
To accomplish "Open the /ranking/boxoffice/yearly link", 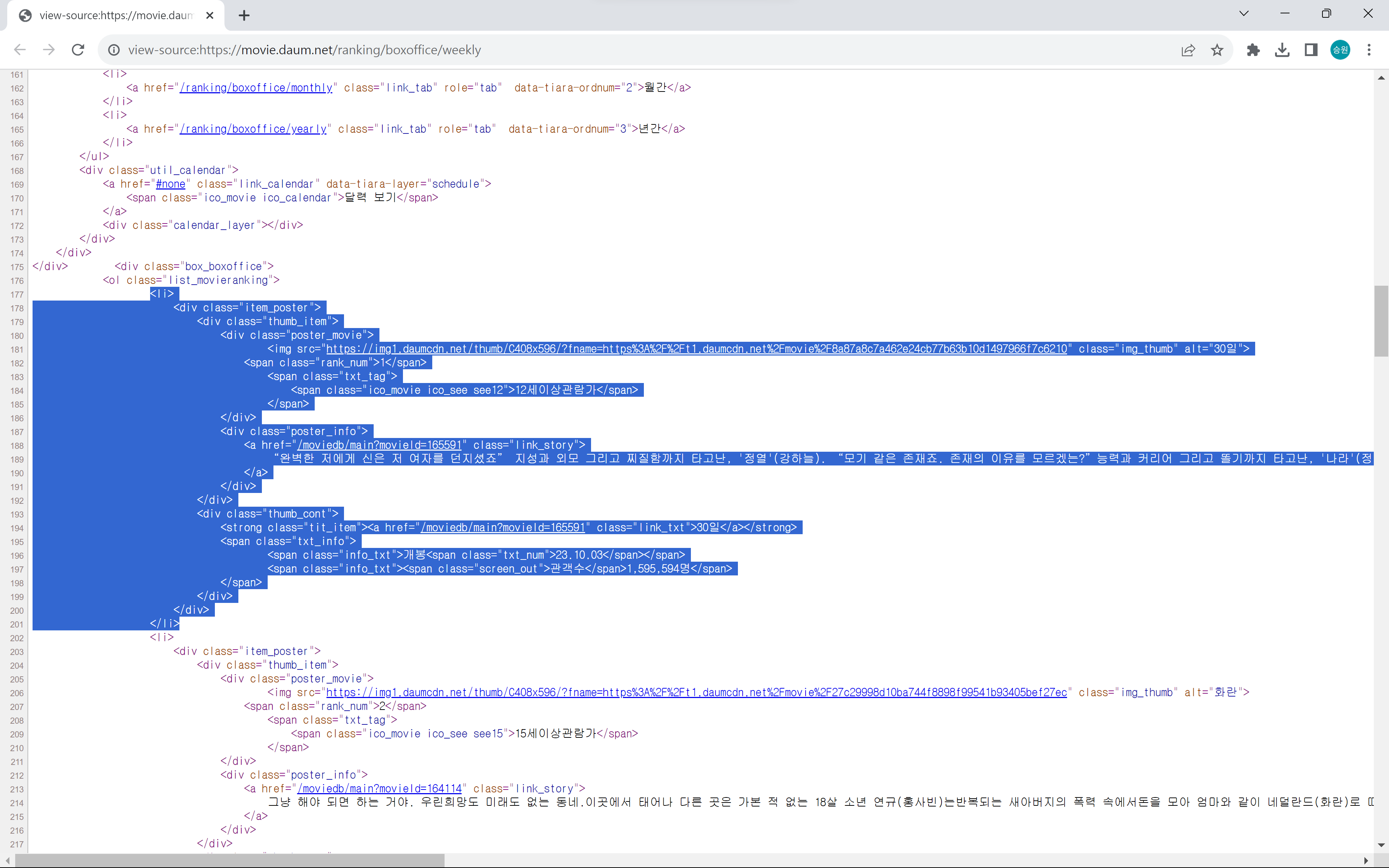I will click(253, 129).
